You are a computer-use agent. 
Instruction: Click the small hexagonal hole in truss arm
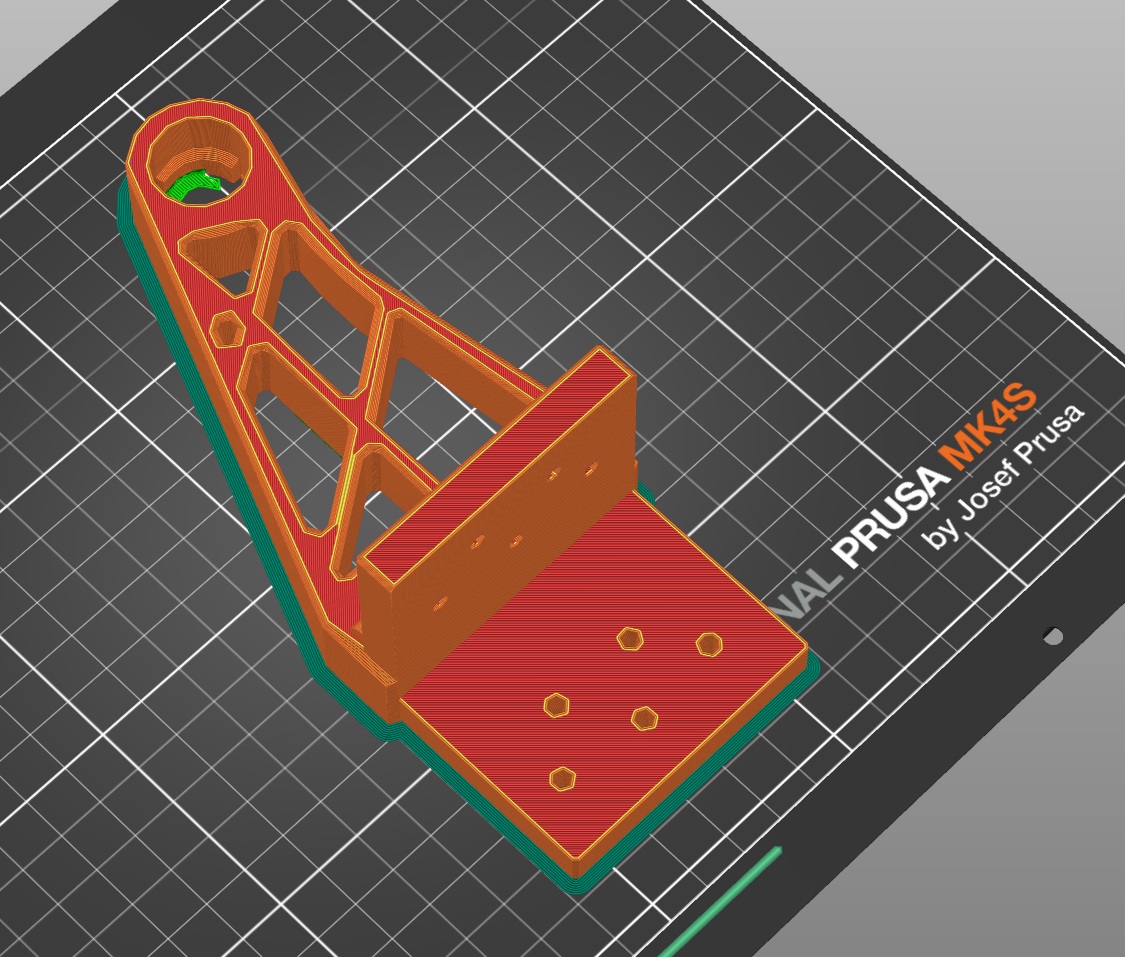coord(228,329)
